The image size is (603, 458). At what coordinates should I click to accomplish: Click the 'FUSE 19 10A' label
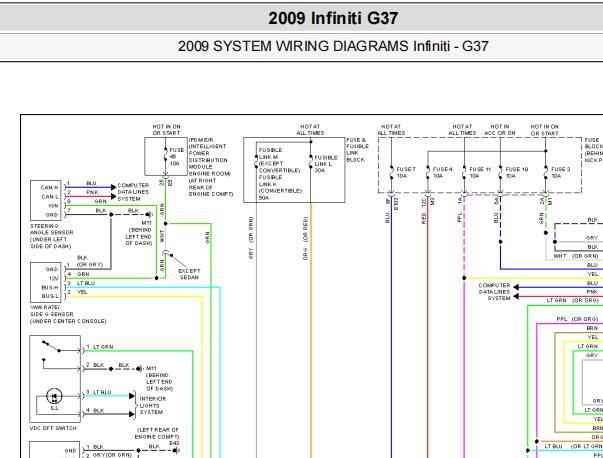(x=516, y=172)
